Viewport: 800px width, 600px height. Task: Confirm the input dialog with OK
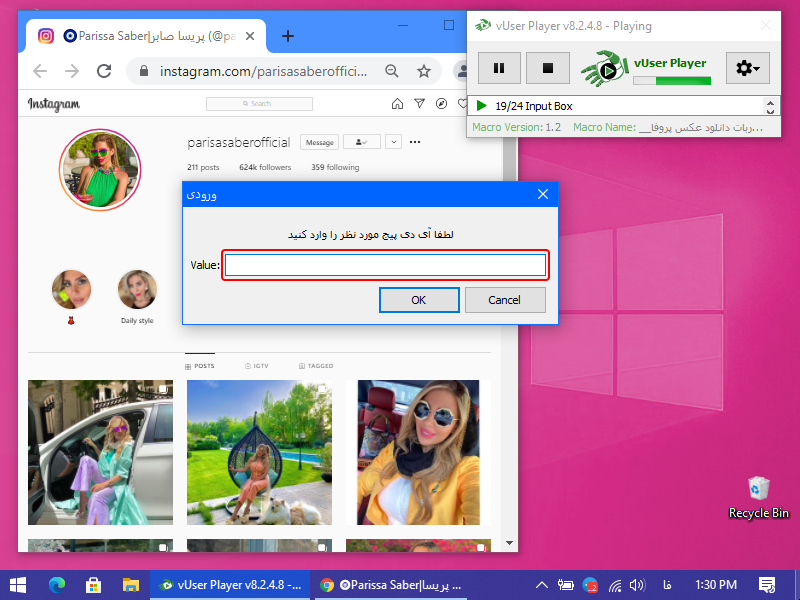pos(419,300)
